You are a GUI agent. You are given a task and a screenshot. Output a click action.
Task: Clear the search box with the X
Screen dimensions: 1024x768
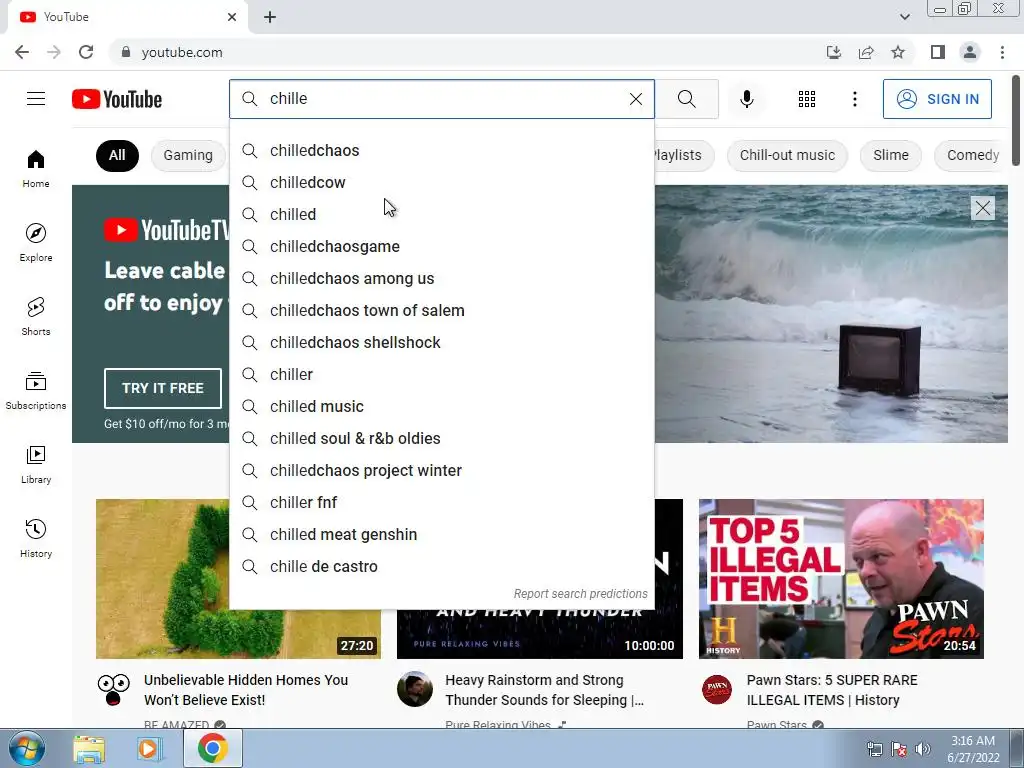click(x=635, y=99)
